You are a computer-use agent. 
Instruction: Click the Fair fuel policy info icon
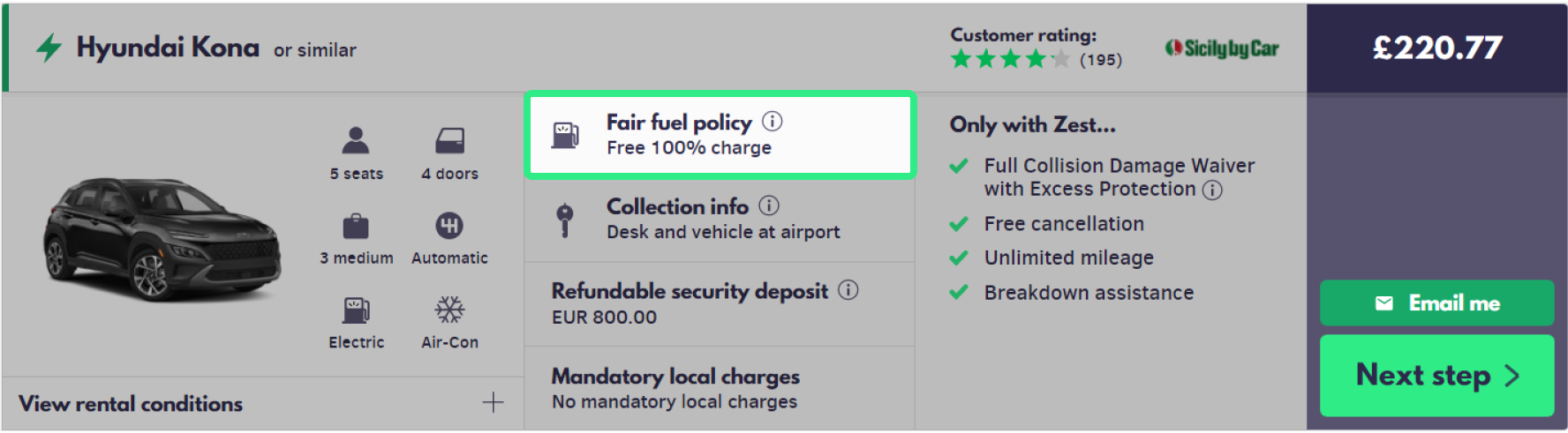coord(773,122)
